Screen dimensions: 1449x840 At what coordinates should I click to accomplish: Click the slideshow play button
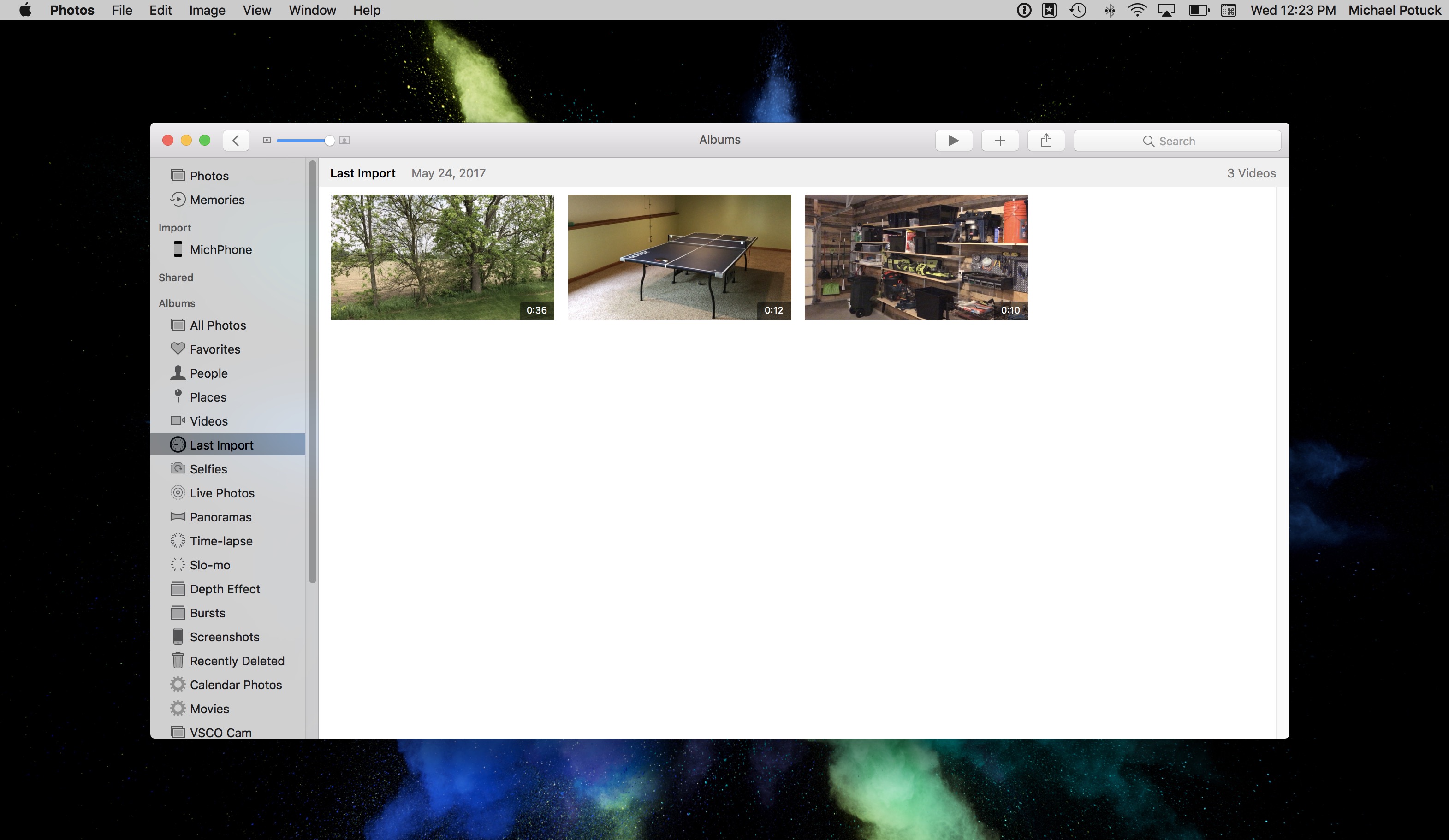[x=953, y=140]
